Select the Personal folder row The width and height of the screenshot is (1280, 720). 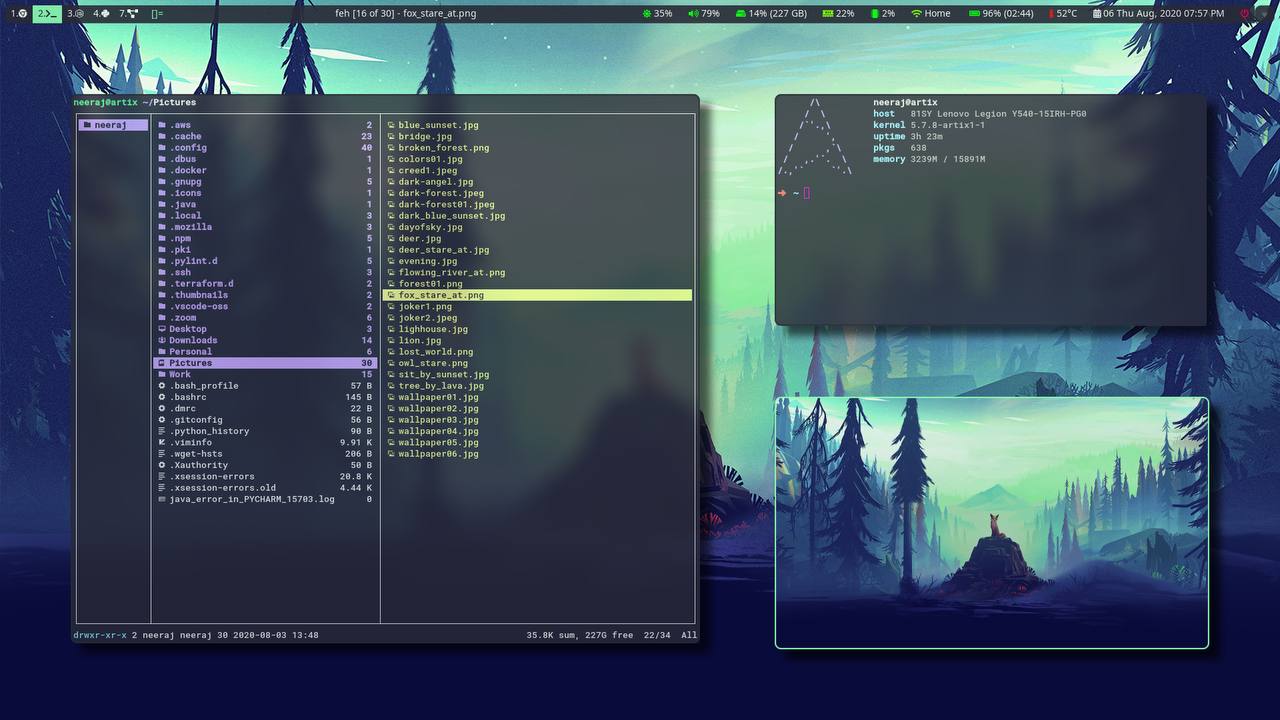(x=265, y=352)
